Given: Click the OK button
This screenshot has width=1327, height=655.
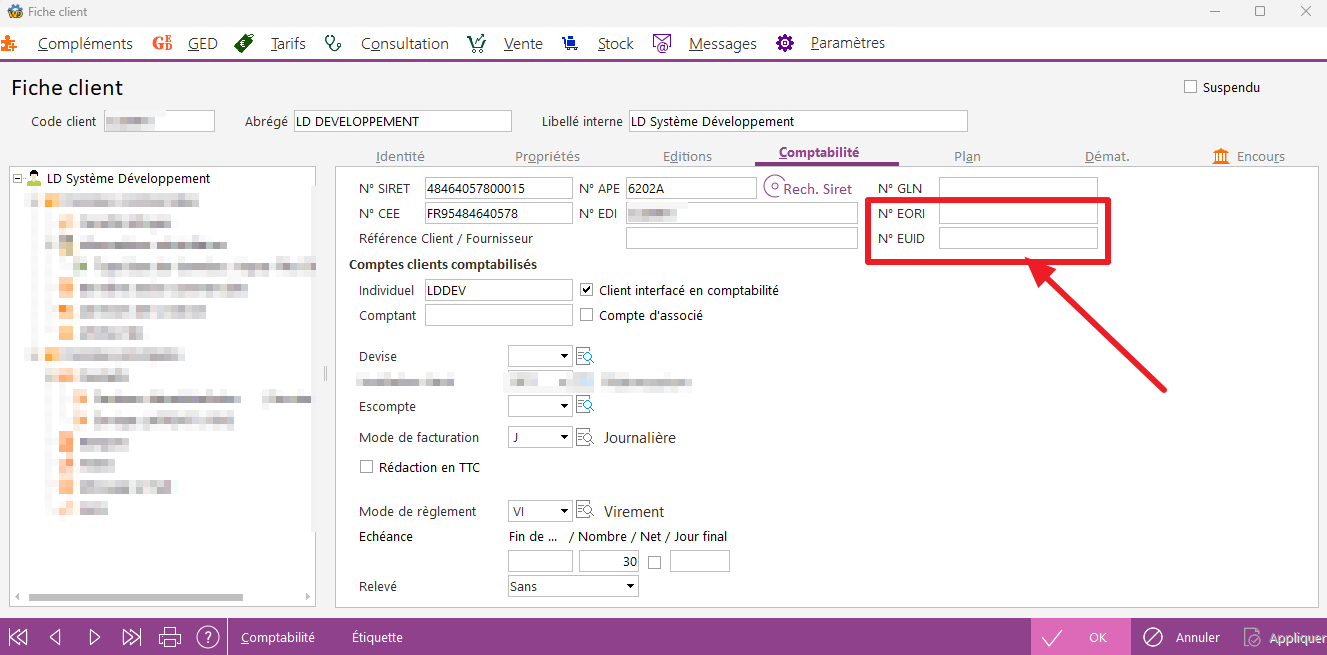Looking at the screenshot, I should (1080, 637).
